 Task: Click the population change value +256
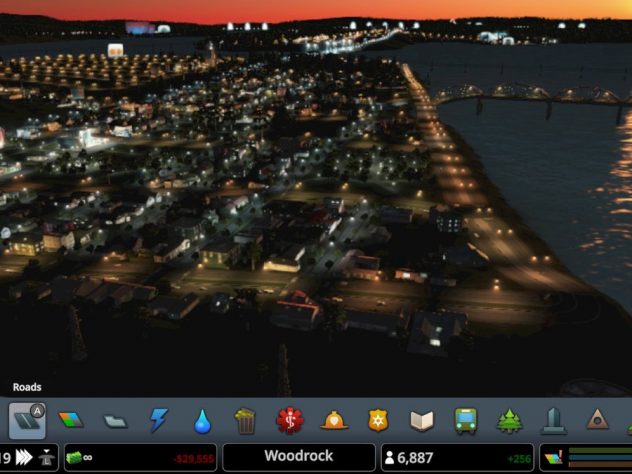[x=519, y=459]
